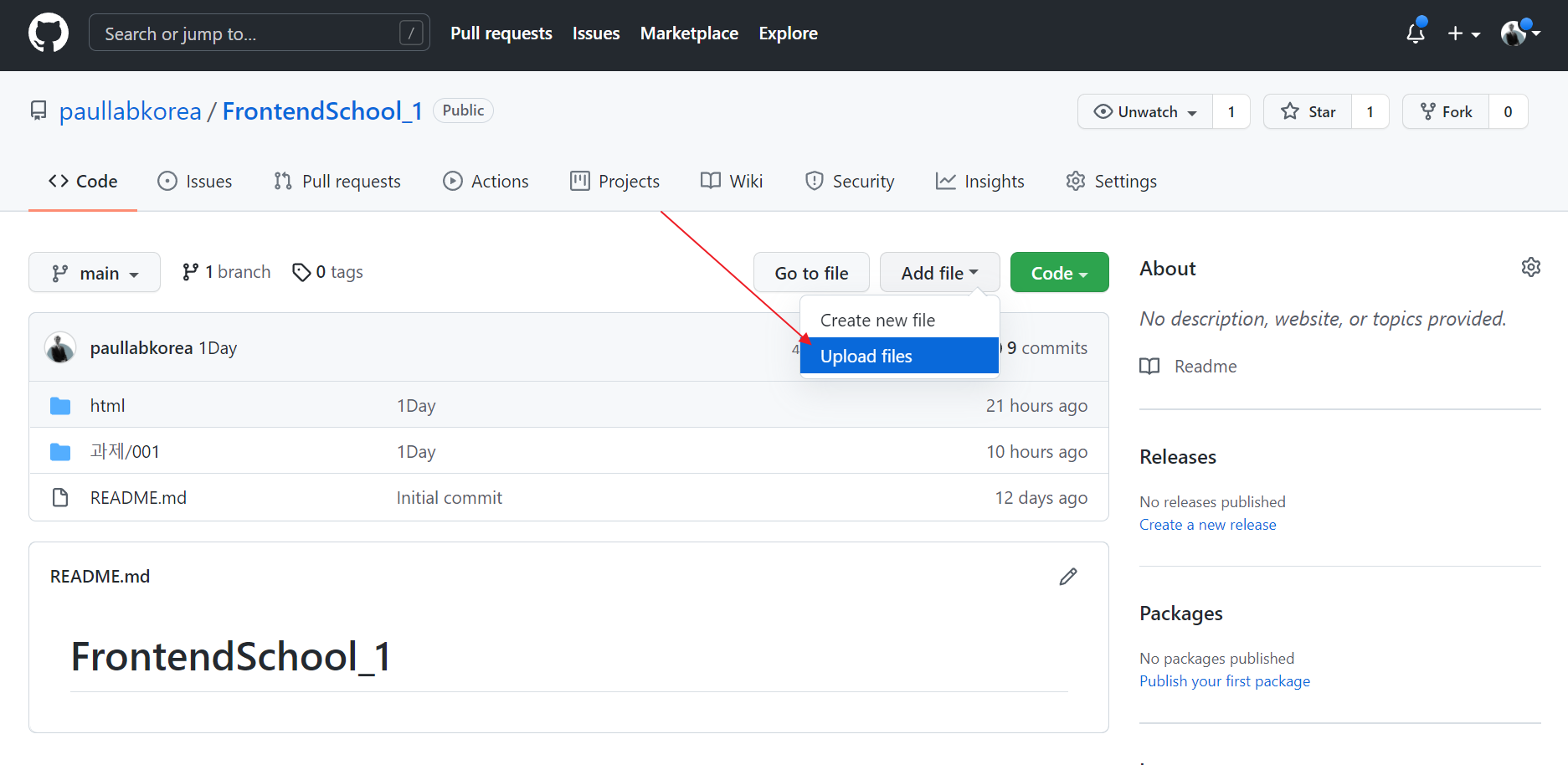View the 1 branch link
The height and width of the screenshot is (765, 1568).
(x=226, y=272)
